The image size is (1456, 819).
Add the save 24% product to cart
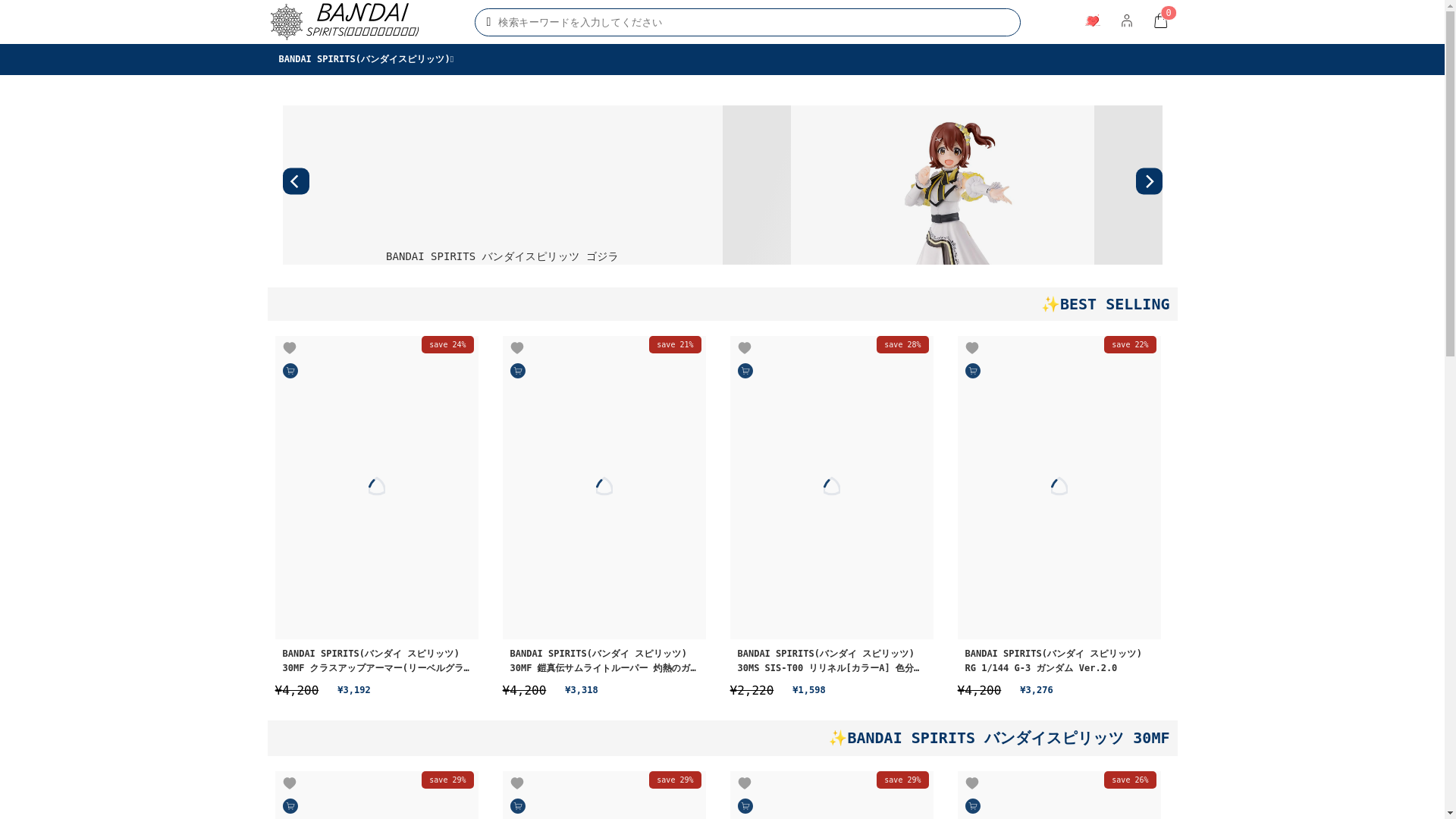coord(290,371)
